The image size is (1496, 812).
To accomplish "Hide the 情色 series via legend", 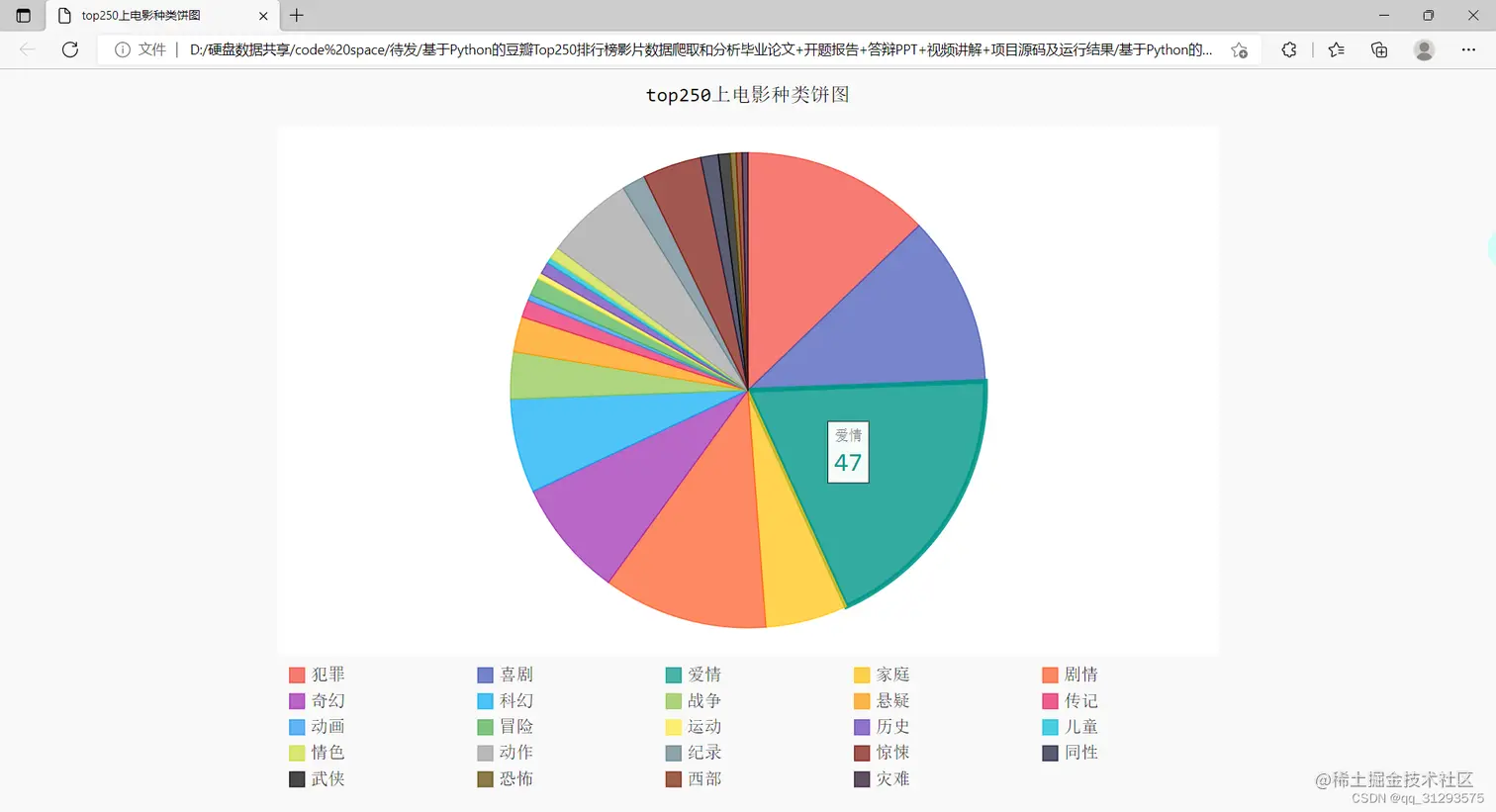I will click(317, 753).
